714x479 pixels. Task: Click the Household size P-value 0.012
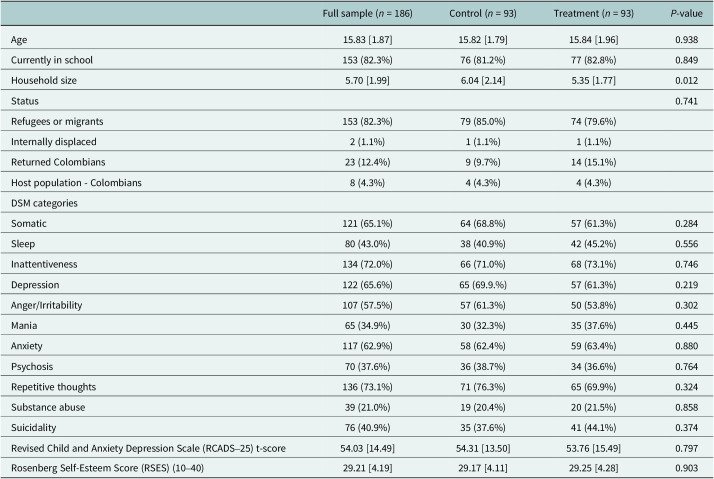tap(686, 81)
